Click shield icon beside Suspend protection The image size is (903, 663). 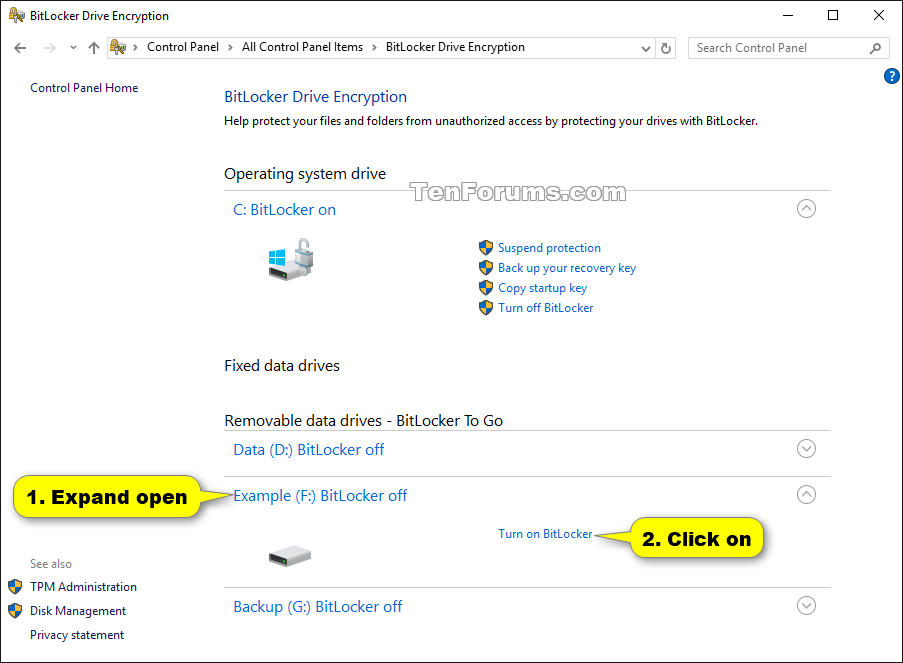point(486,248)
